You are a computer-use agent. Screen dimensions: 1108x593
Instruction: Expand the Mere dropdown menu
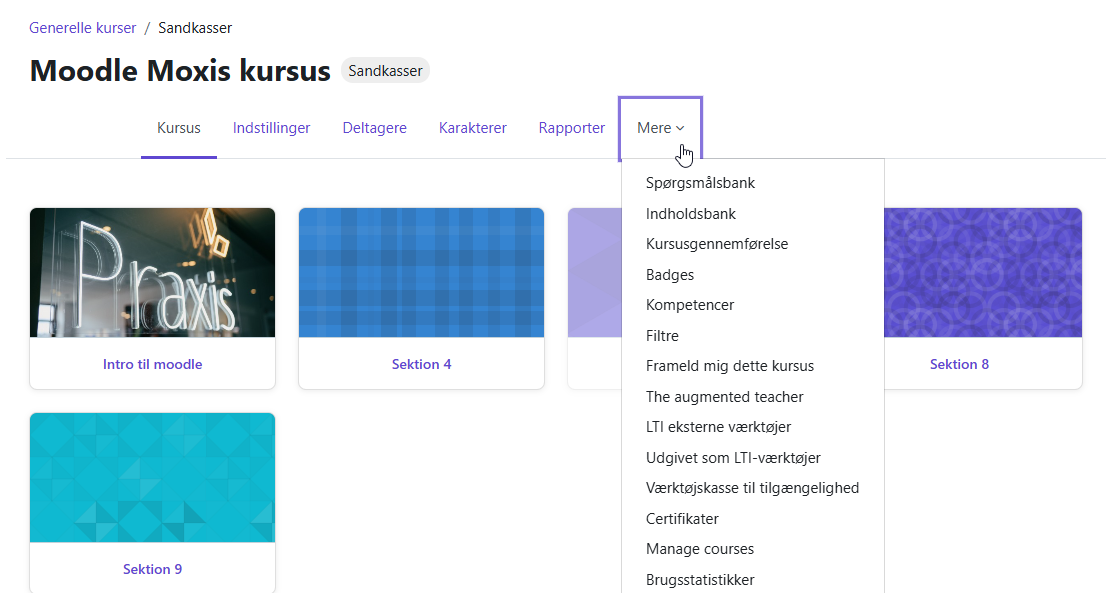pyautogui.click(x=659, y=127)
